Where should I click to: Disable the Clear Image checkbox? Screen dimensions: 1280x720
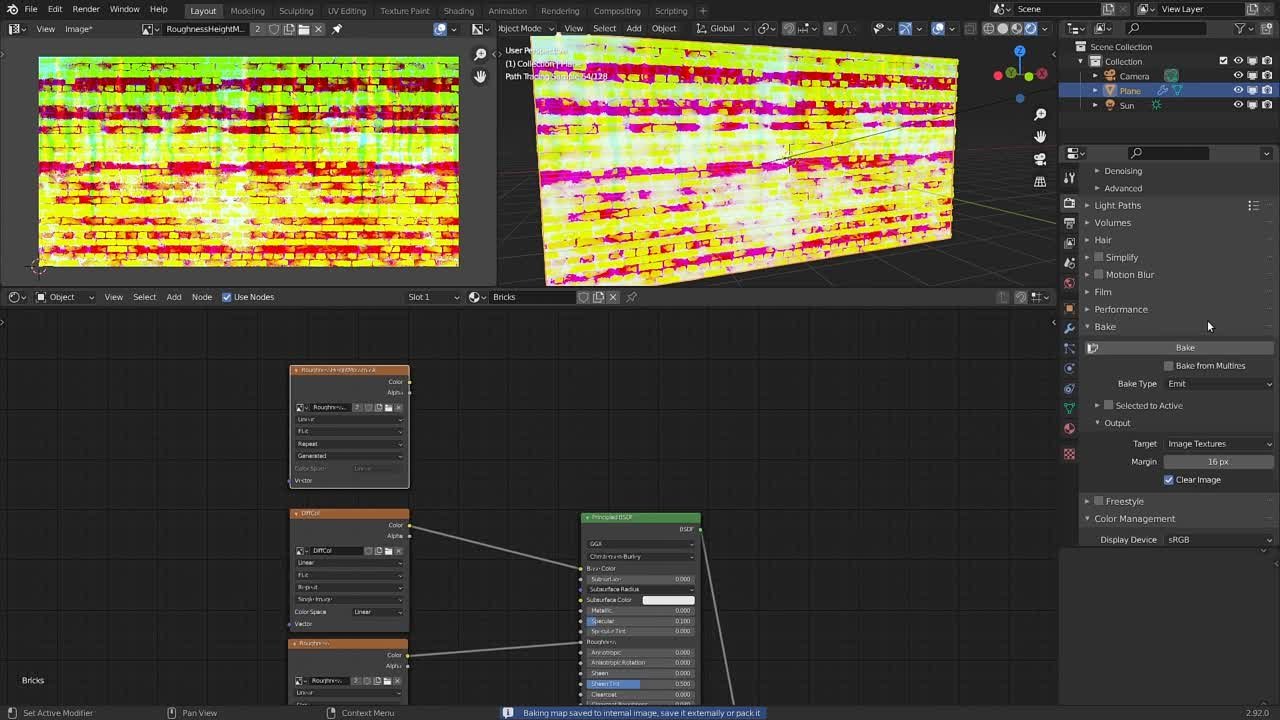[x=1169, y=479]
